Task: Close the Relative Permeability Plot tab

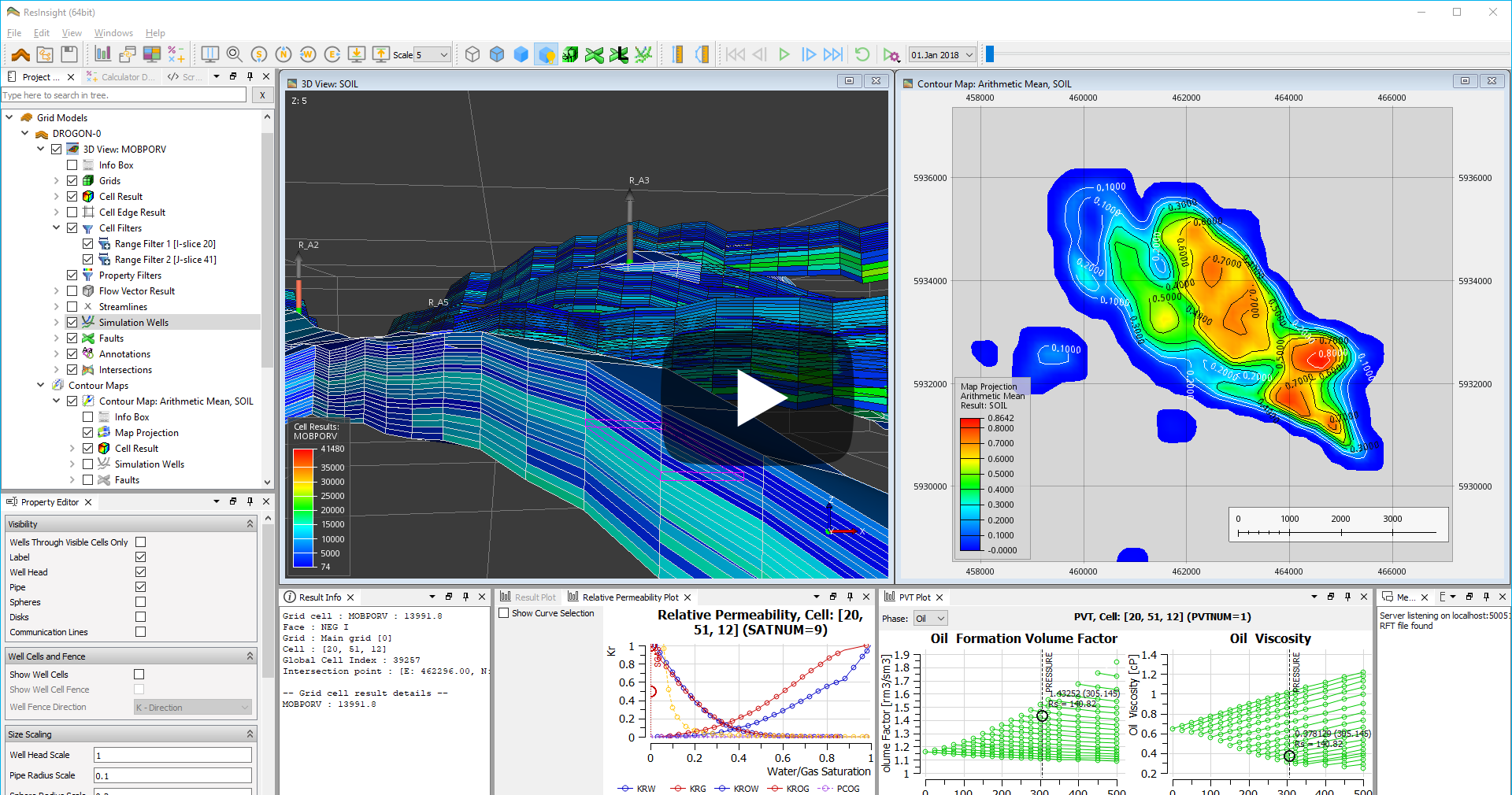Action: click(687, 597)
